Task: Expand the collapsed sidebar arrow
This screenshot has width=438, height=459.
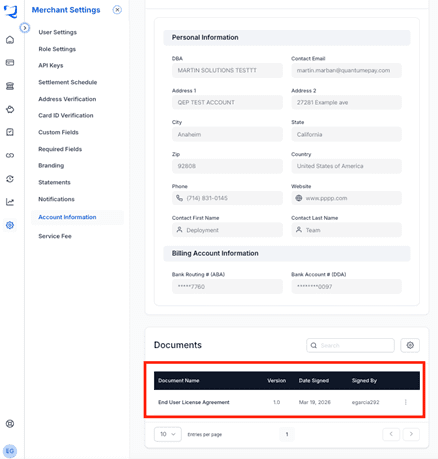Action: pyautogui.click(x=25, y=28)
